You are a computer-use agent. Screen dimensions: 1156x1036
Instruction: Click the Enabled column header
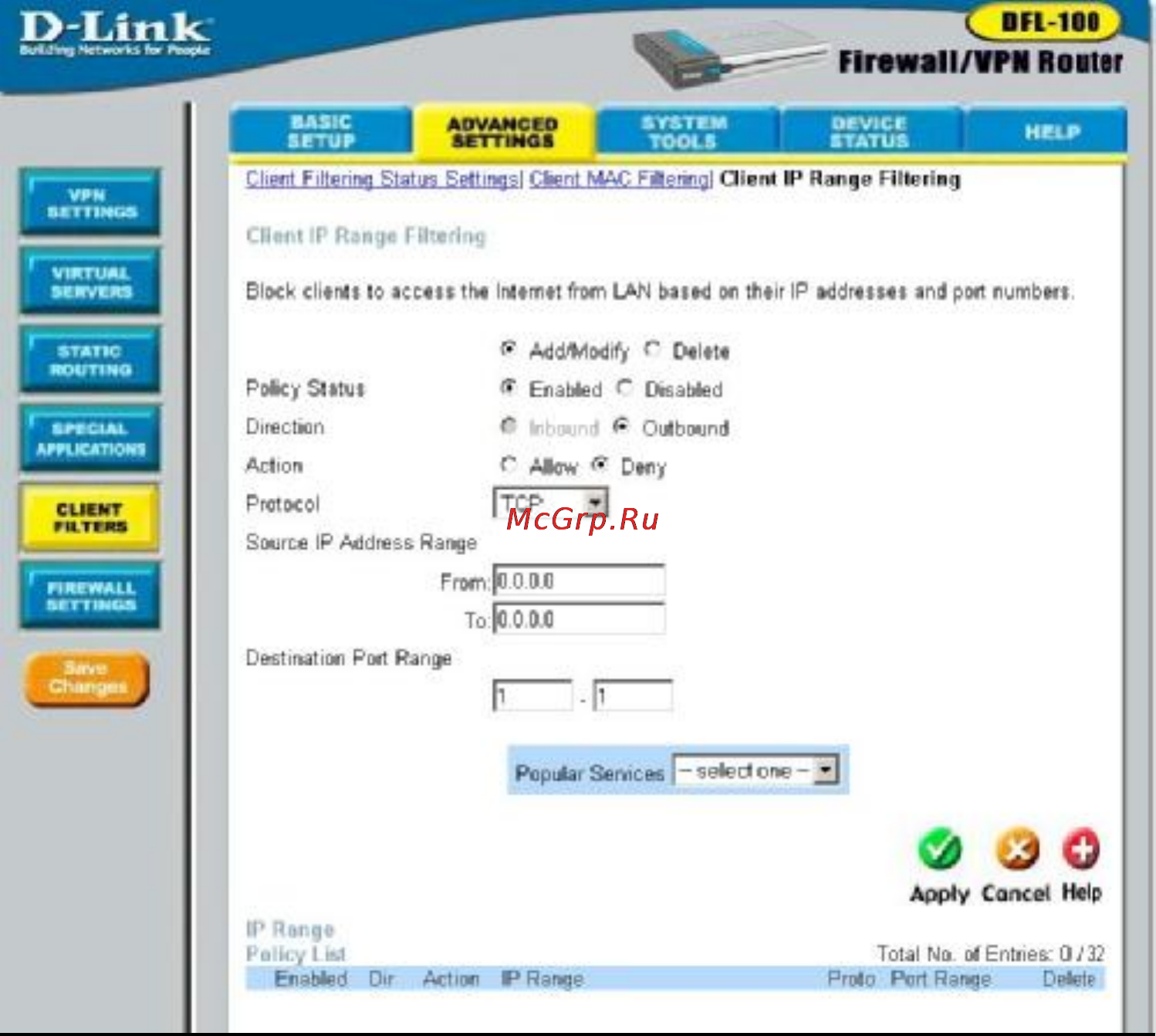click(311, 979)
